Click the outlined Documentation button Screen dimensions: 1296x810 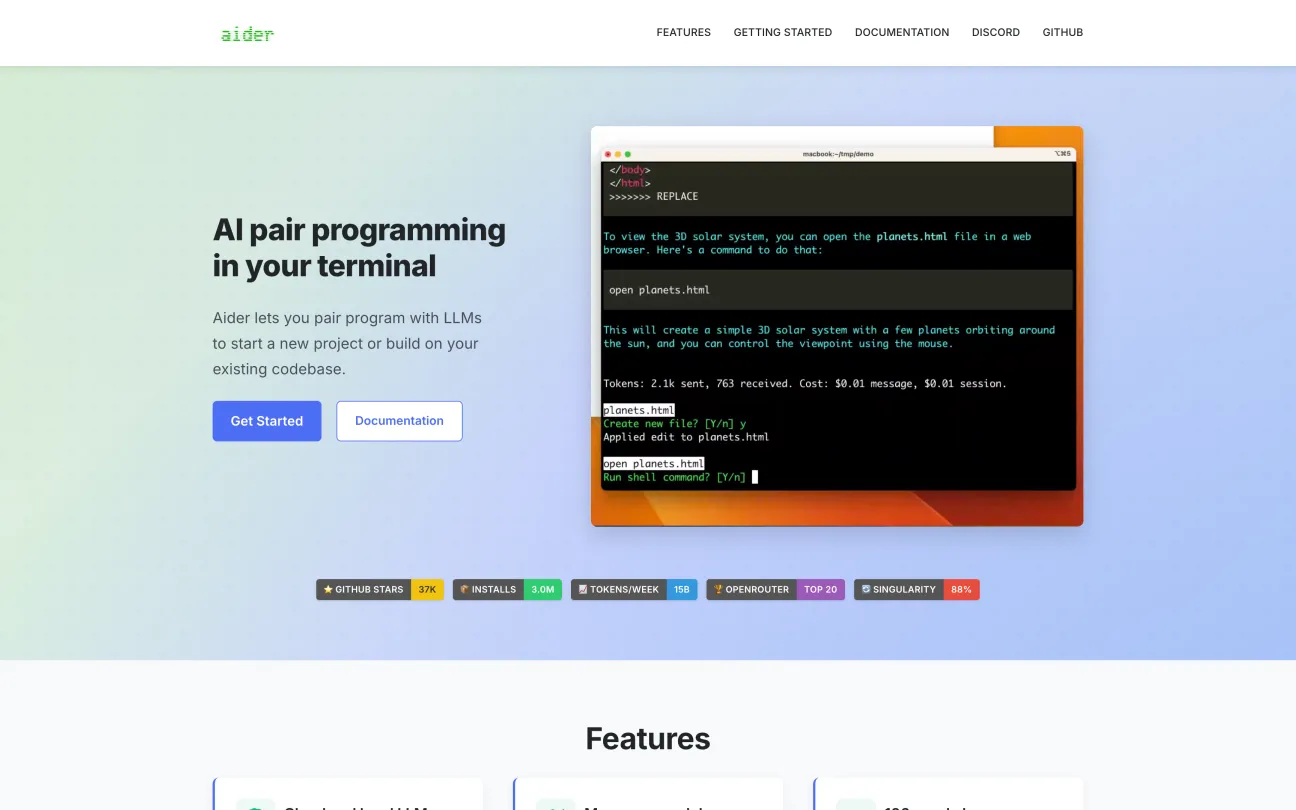click(399, 421)
